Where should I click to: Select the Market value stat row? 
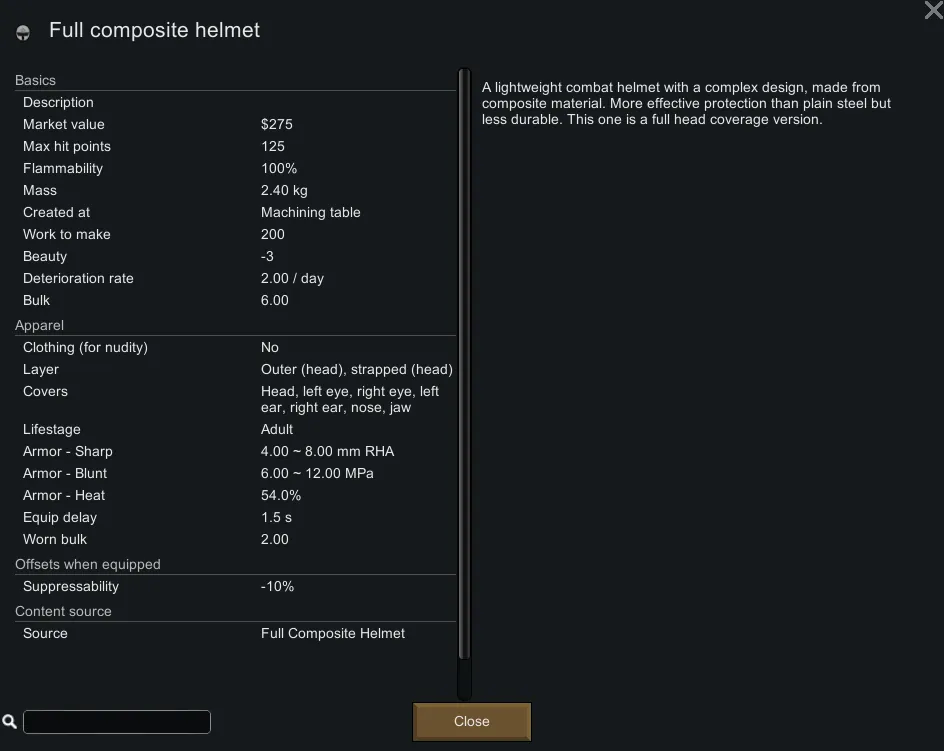click(235, 125)
